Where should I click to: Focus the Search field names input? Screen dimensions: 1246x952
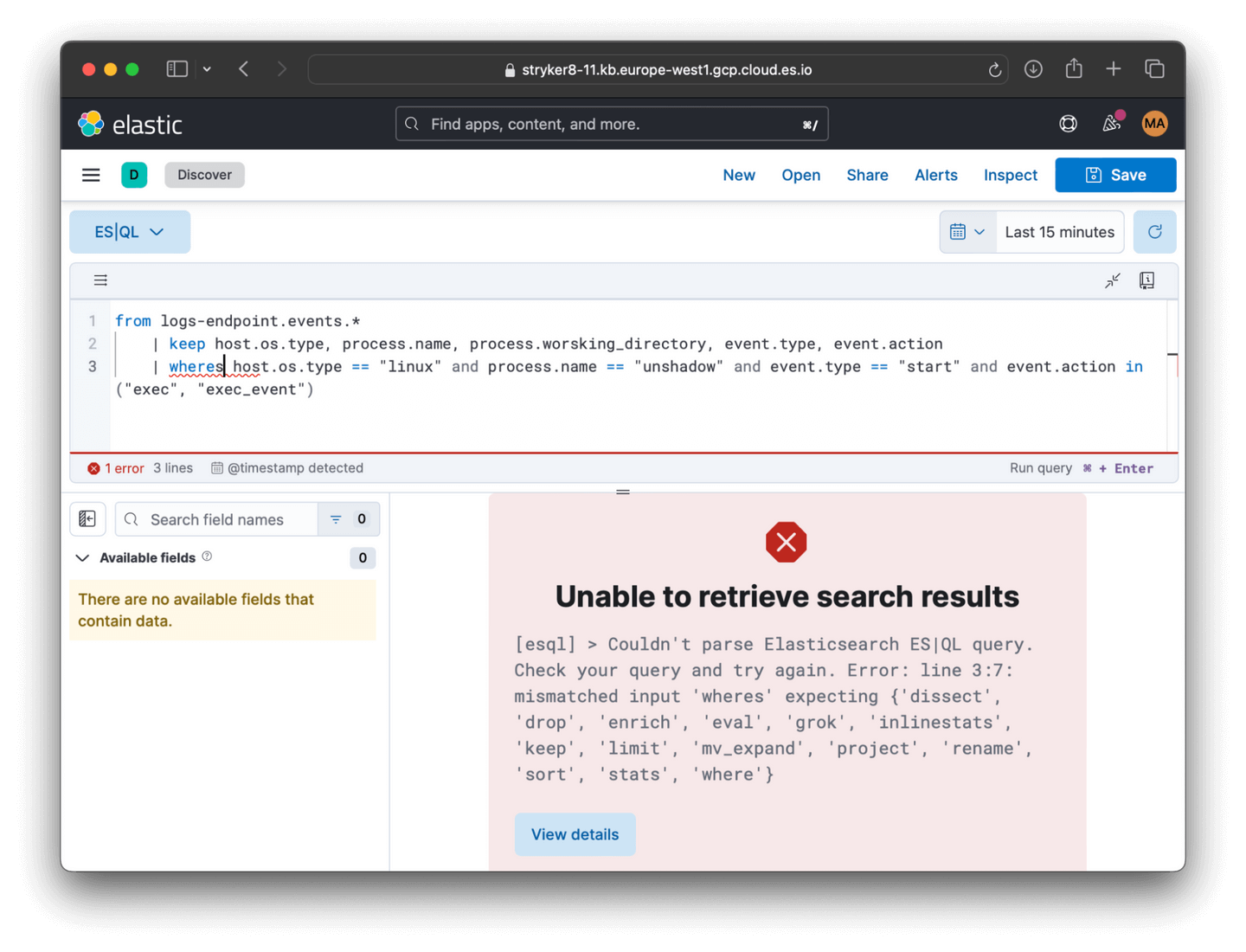coord(228,519)
